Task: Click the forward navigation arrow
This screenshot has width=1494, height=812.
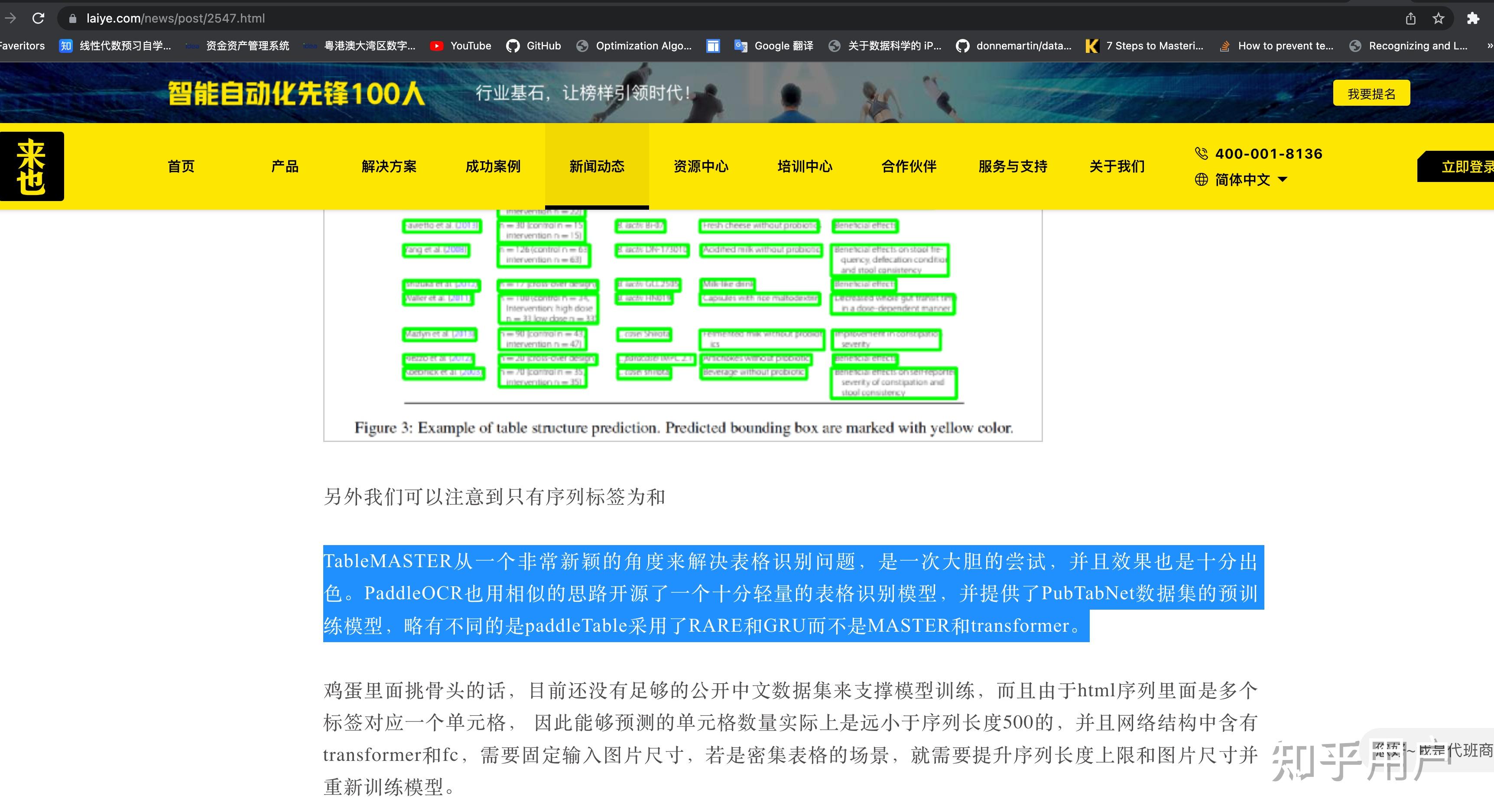Action: pyautogui.click(x=10, y=18)
